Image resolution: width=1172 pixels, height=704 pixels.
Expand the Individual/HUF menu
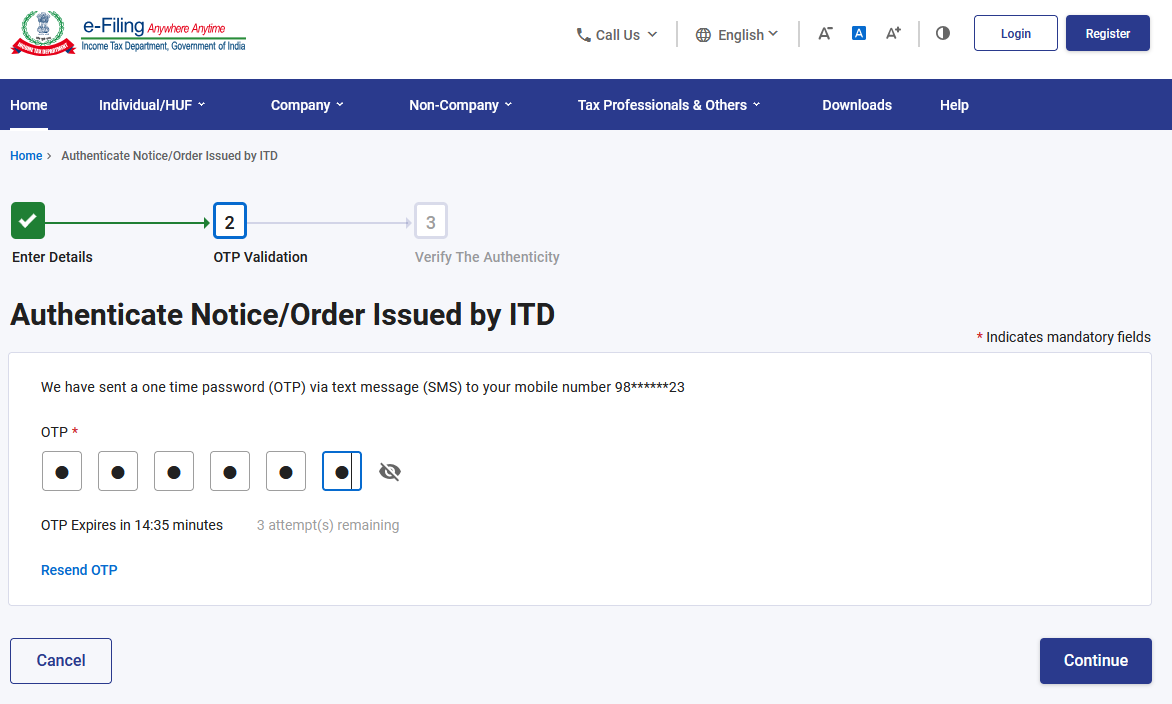[x=152, y=105]
